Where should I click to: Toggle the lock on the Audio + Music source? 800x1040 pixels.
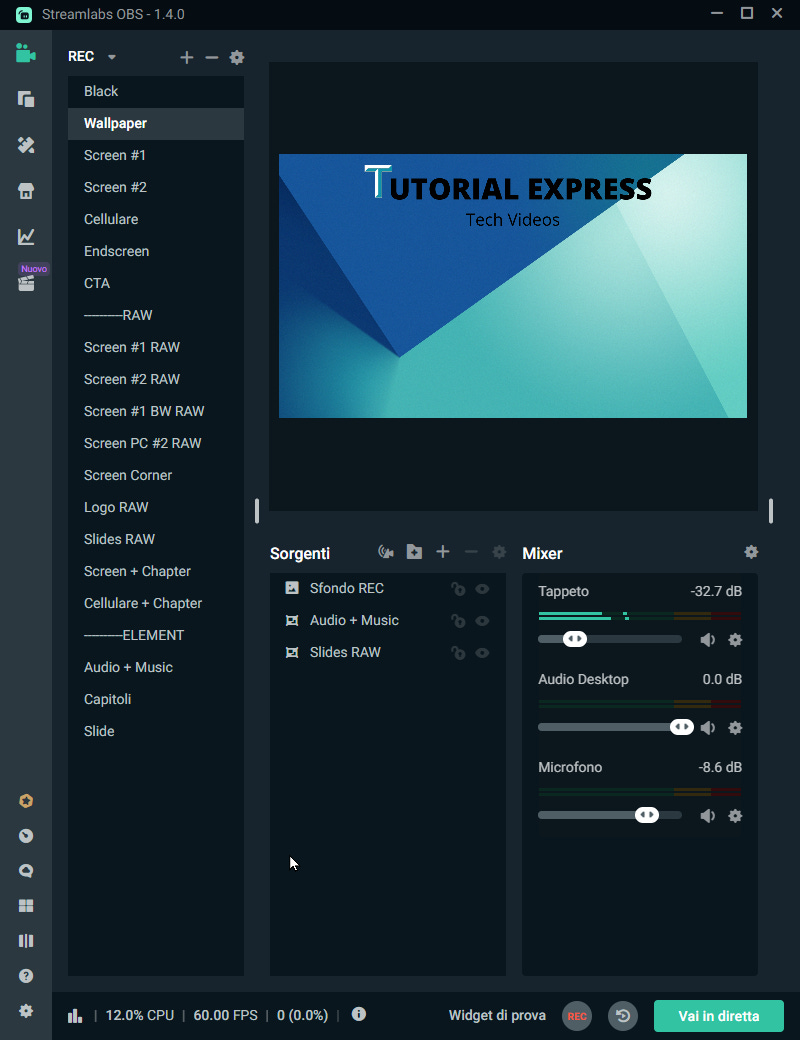point(458,621)
